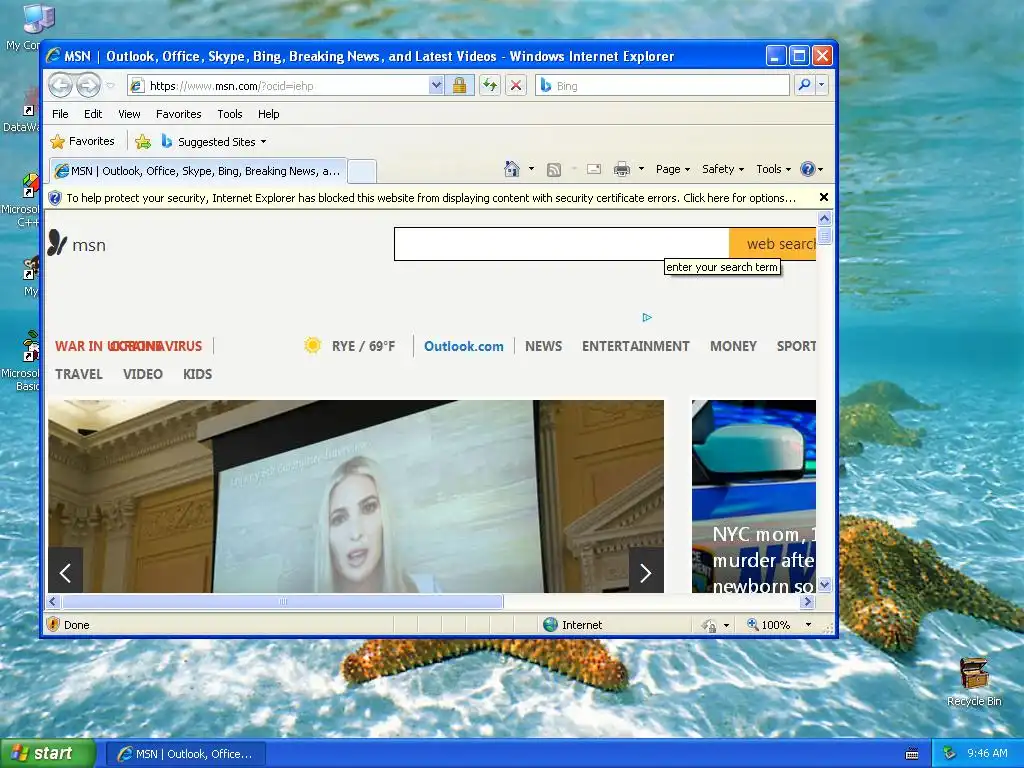Viewport: 1024px width, 768px height.
Task: Dismiss the information bar with X
Action: coord(824,197)
